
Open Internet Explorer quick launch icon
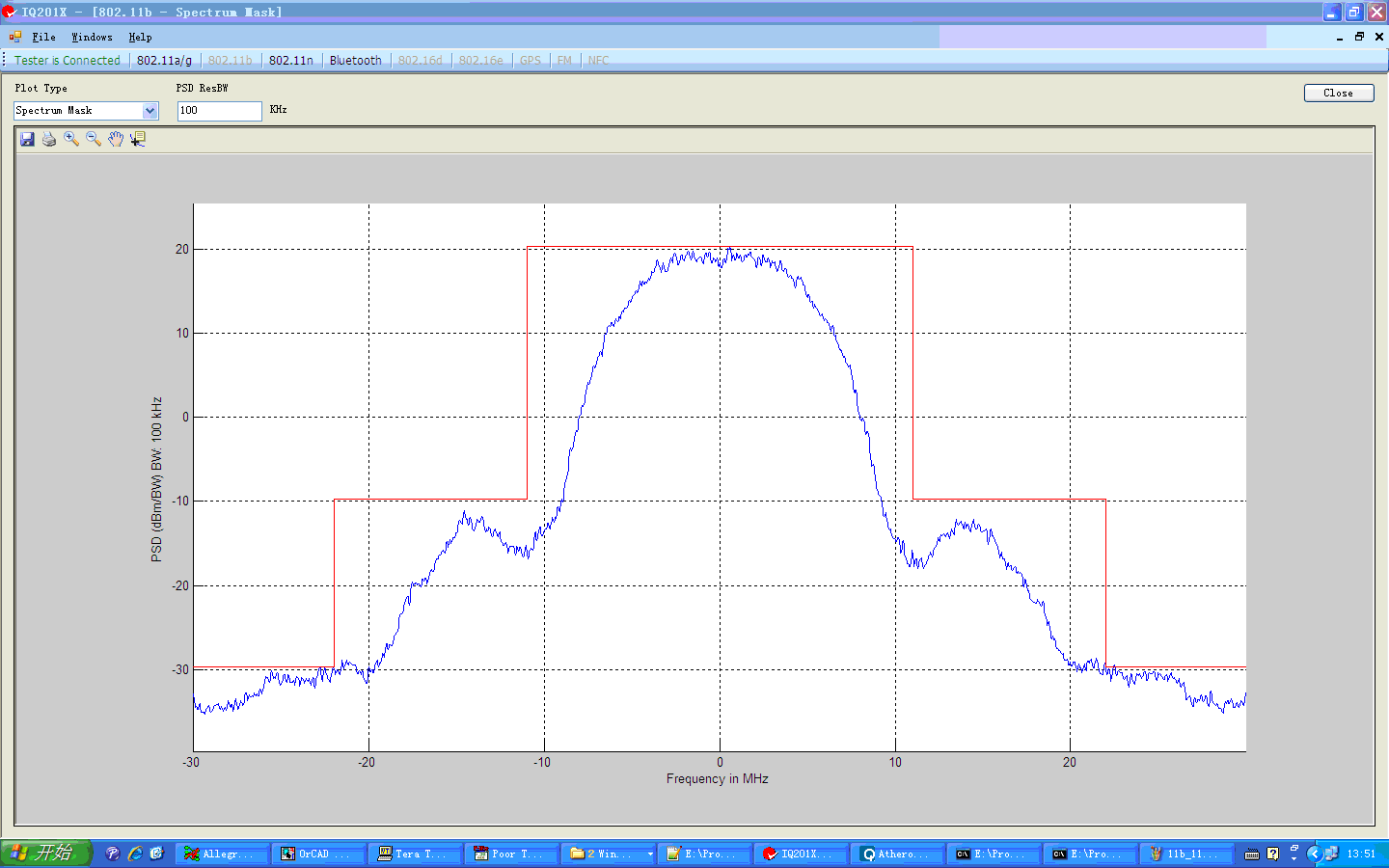135,854
